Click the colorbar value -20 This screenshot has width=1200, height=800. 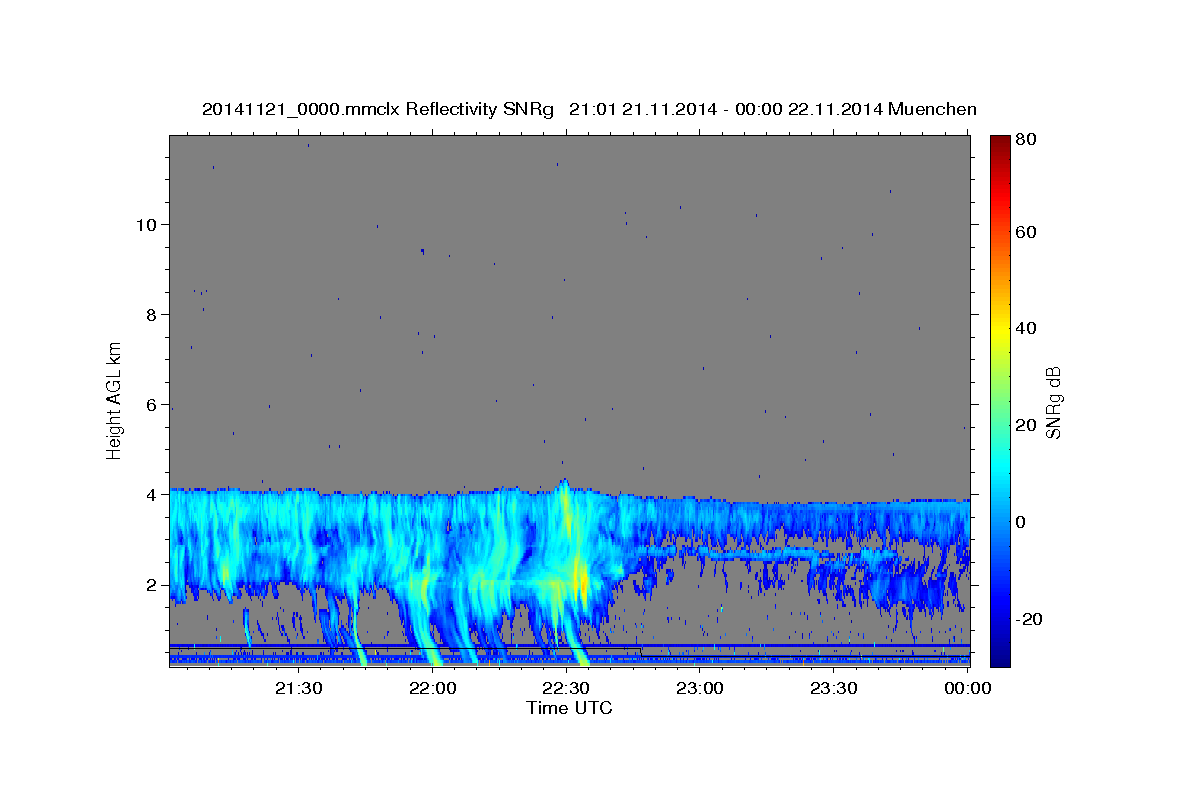click(x=1030, y=619)
